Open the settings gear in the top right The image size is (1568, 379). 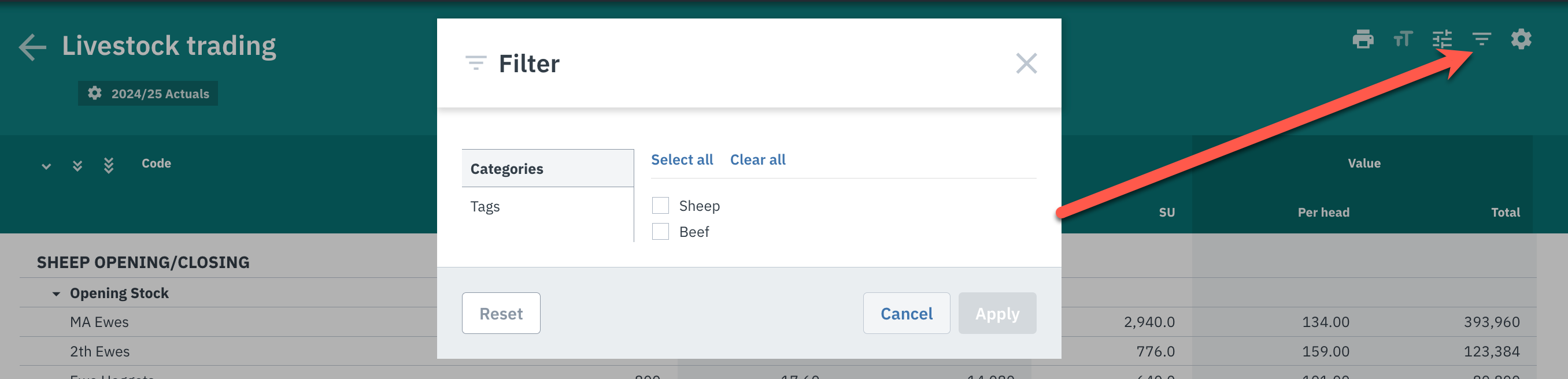point(1521,39)
